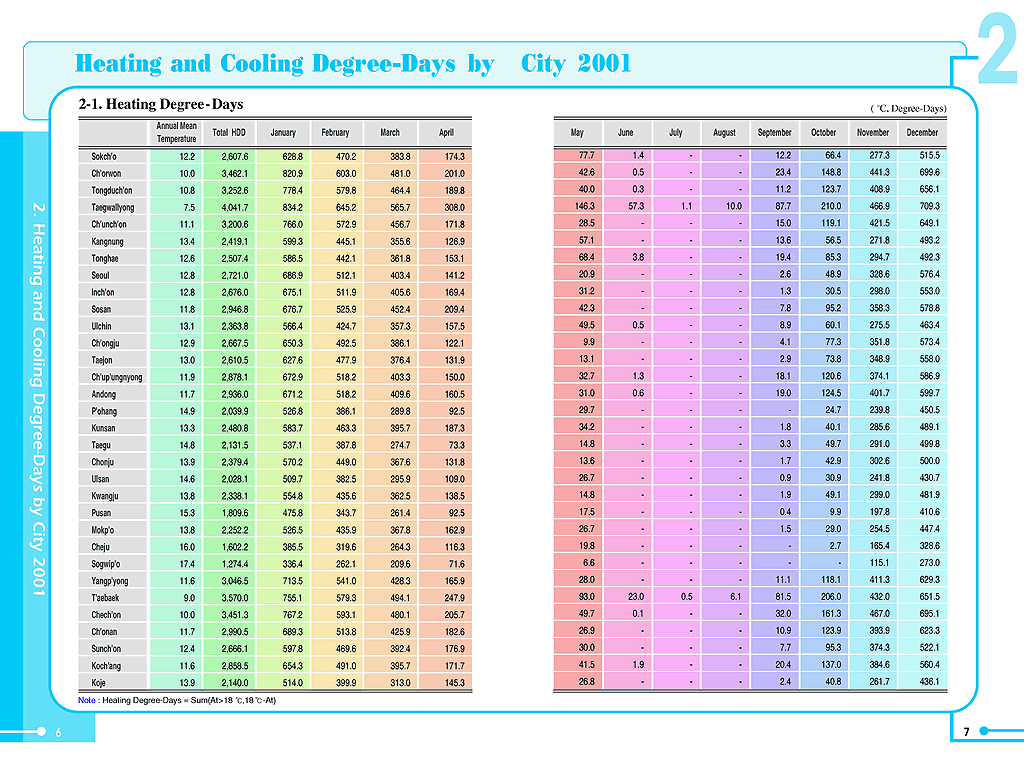The image size is (1024, 767).
Task: Select the 'March' column header
Action: point(390,132)
